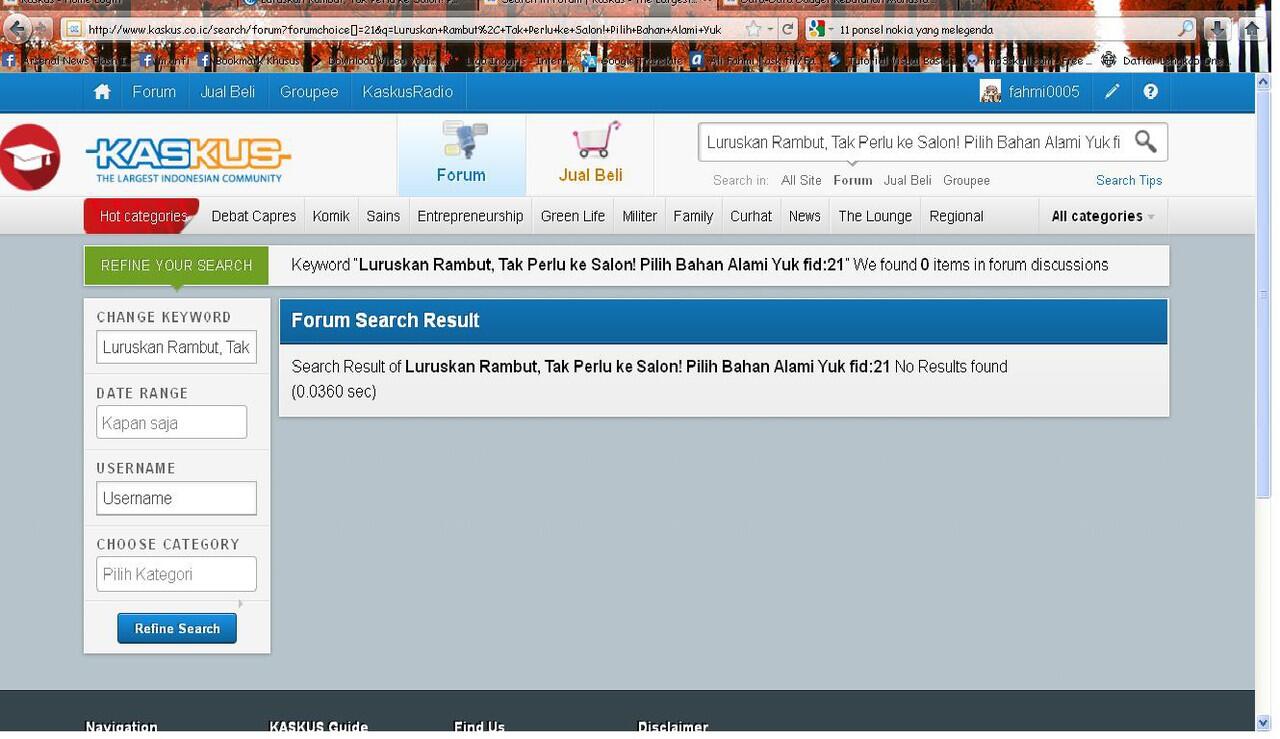The width and height of the screenshot is (1280, 739).
Task: Go to the Kaskus home icon
Action: [x=102, y=92]
